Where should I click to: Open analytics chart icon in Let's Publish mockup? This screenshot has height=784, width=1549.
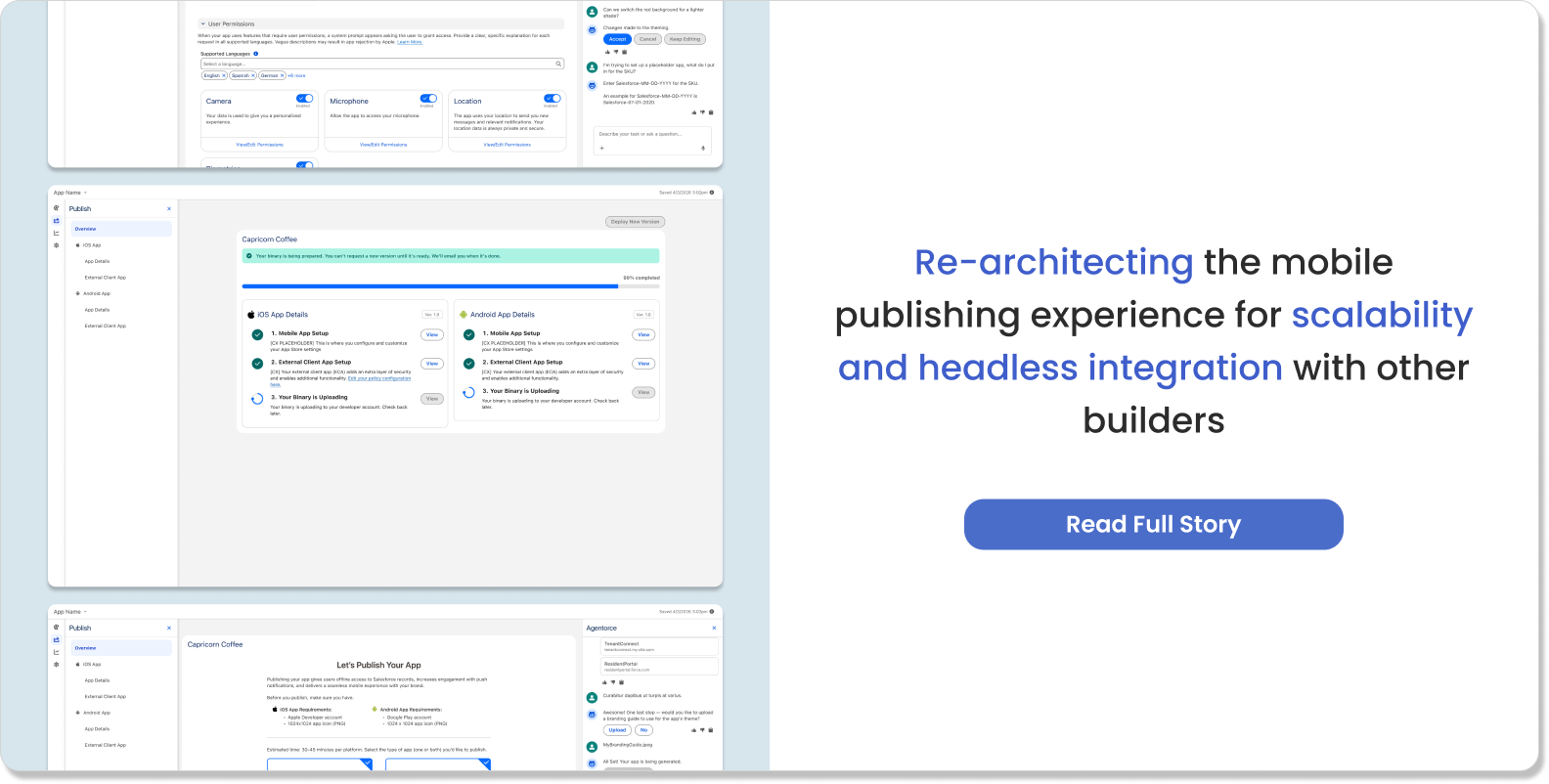tap(56, 652)
